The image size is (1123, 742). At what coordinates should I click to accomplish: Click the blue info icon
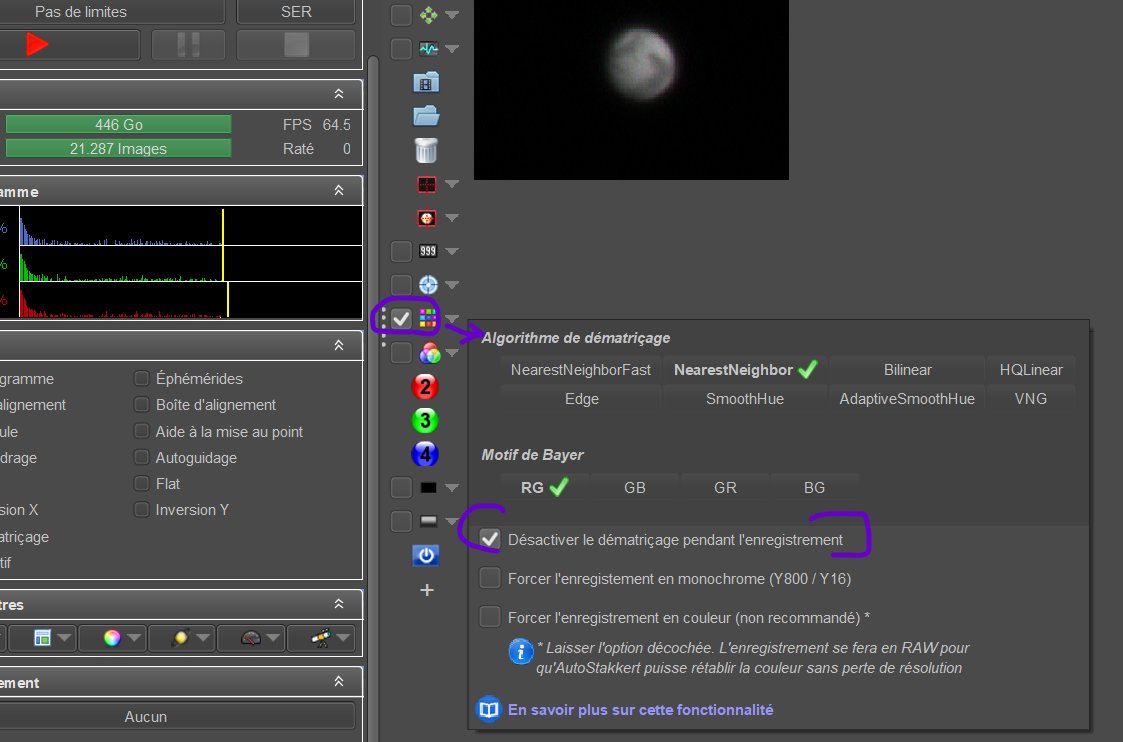click(x=521, y=651)
